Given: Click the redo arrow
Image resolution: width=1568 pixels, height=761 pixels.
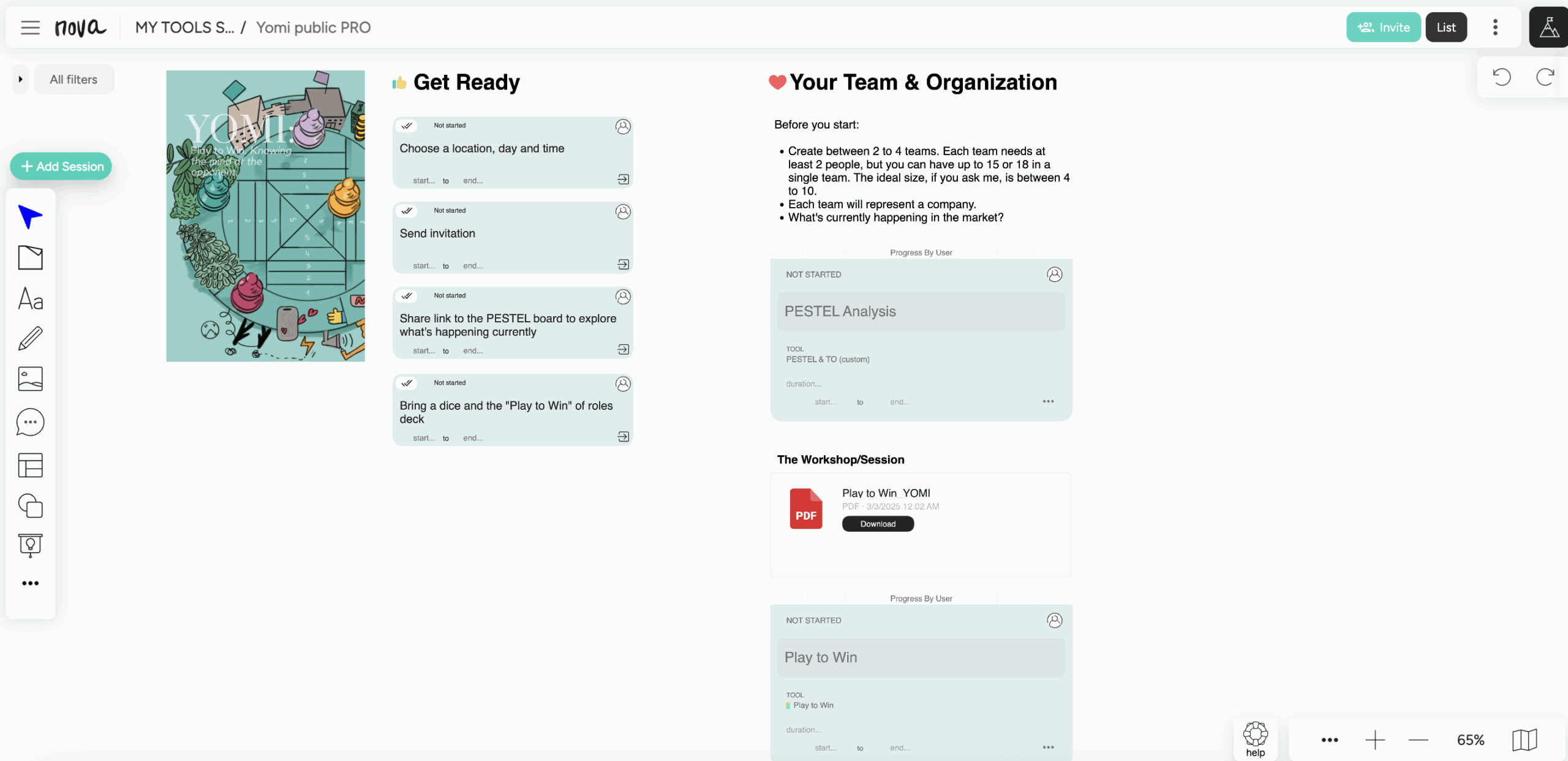Looking at the screenshot, I should click(x=1545, y=77).
